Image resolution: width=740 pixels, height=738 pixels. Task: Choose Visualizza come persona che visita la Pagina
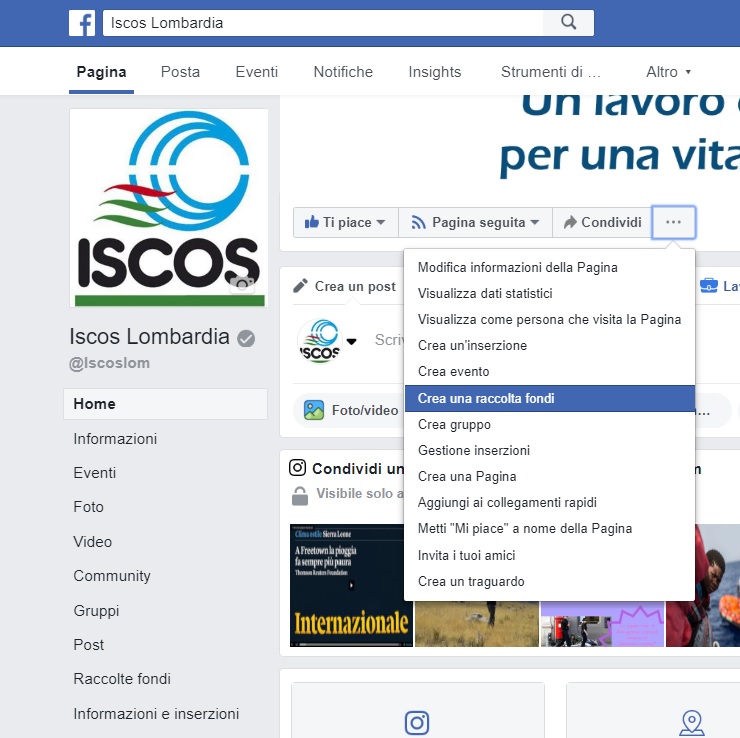(549, 319)
